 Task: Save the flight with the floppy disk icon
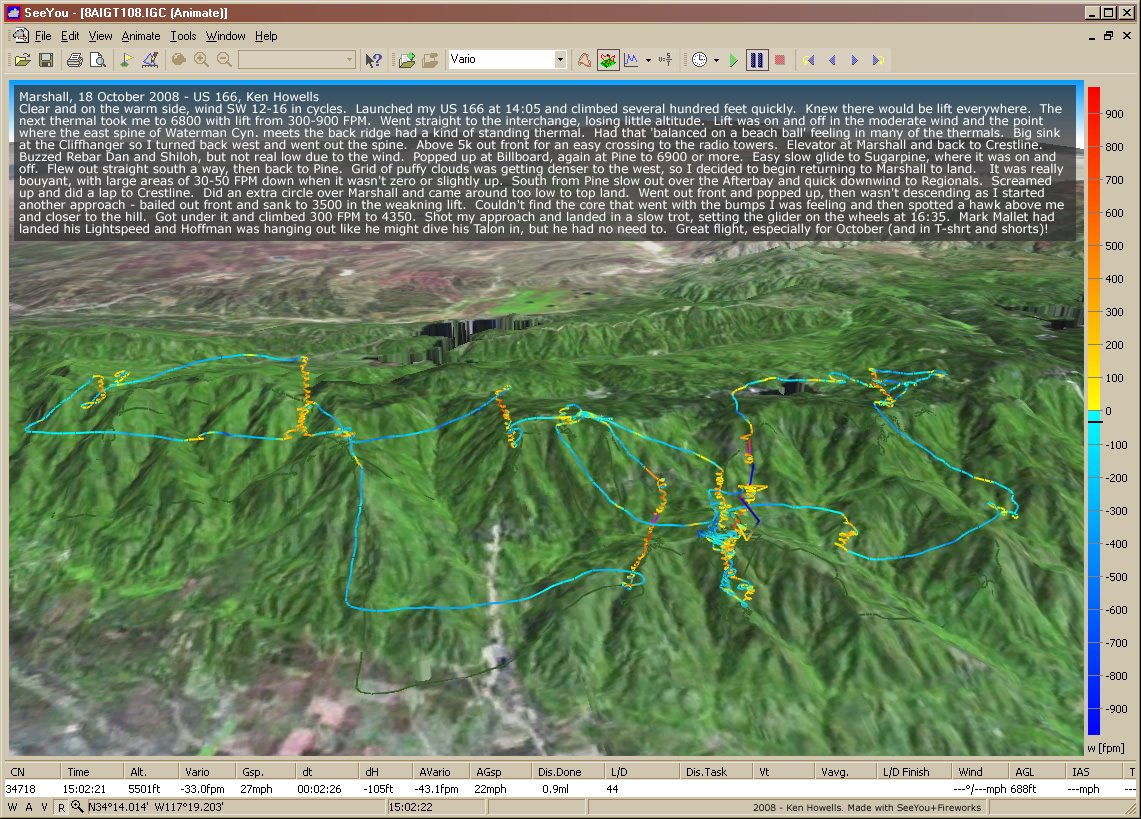45,60
